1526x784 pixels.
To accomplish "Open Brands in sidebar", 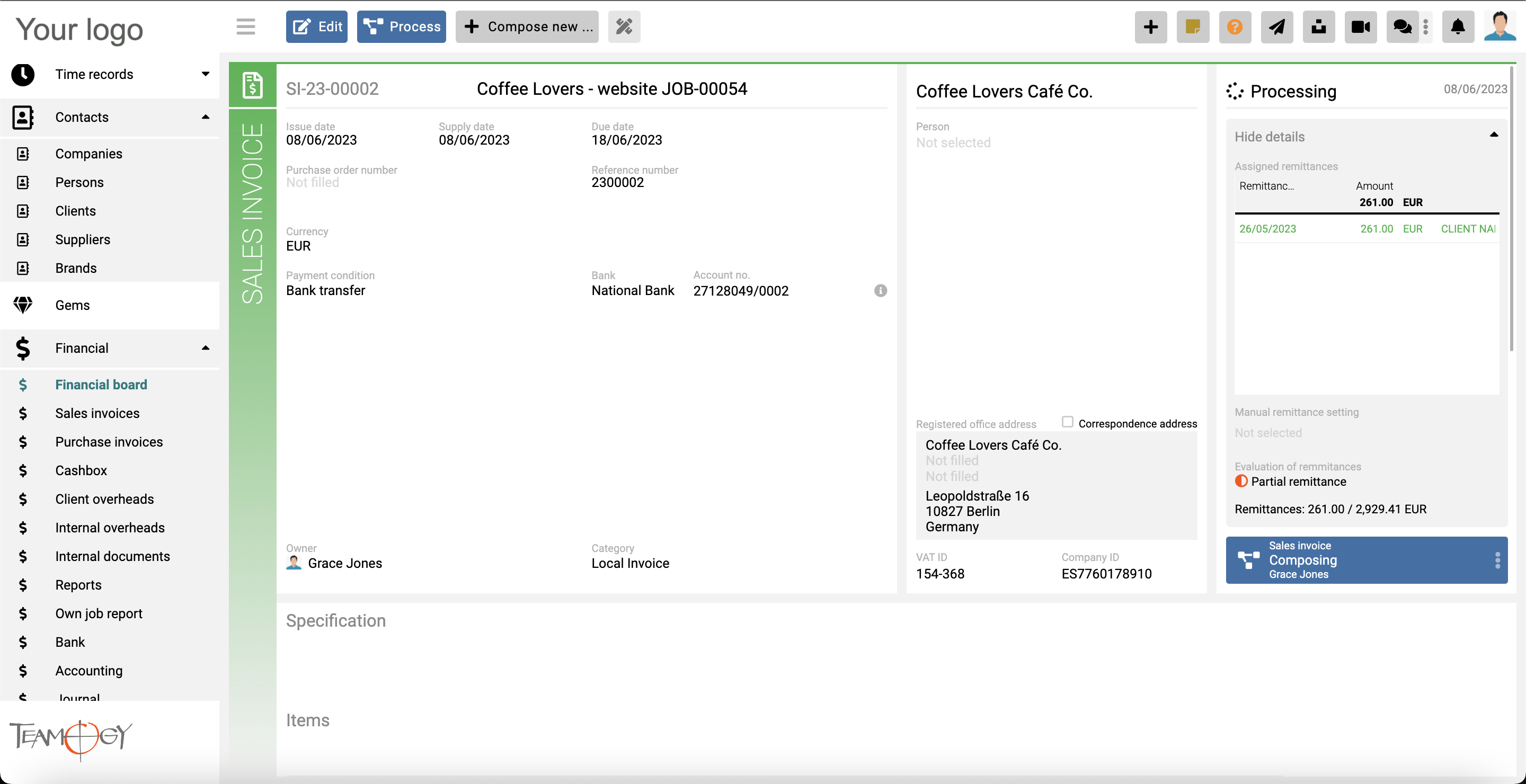I will (x=76, y=268).
